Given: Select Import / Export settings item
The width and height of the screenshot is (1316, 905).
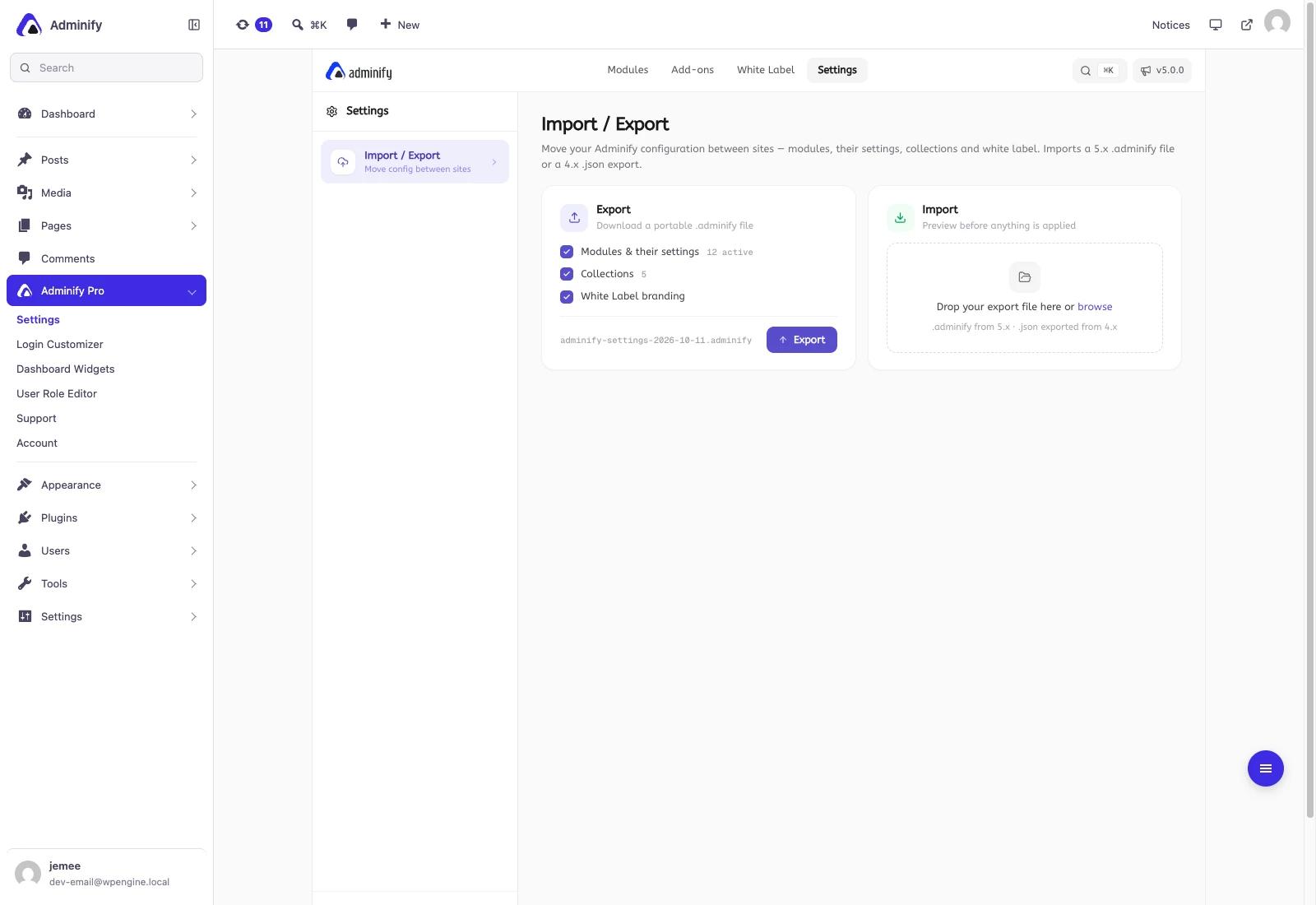Looking at the screenshot, I should point(415,161).
